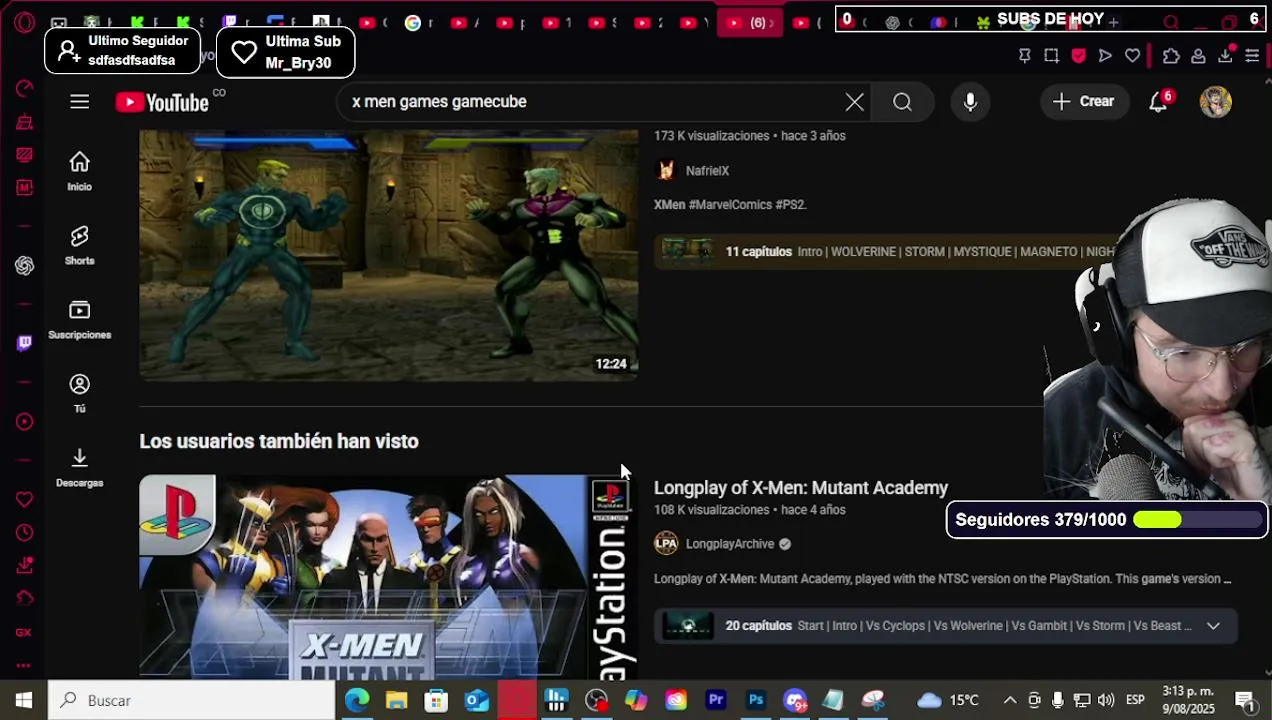Show hidden system tray icons chevron

point(1010,700)
